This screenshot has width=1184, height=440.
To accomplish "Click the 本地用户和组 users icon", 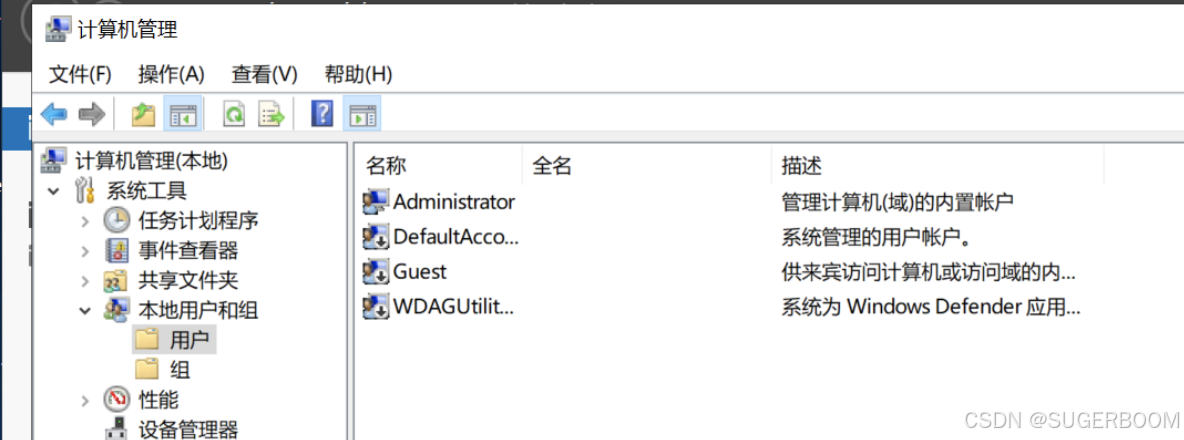I will 117,310.
